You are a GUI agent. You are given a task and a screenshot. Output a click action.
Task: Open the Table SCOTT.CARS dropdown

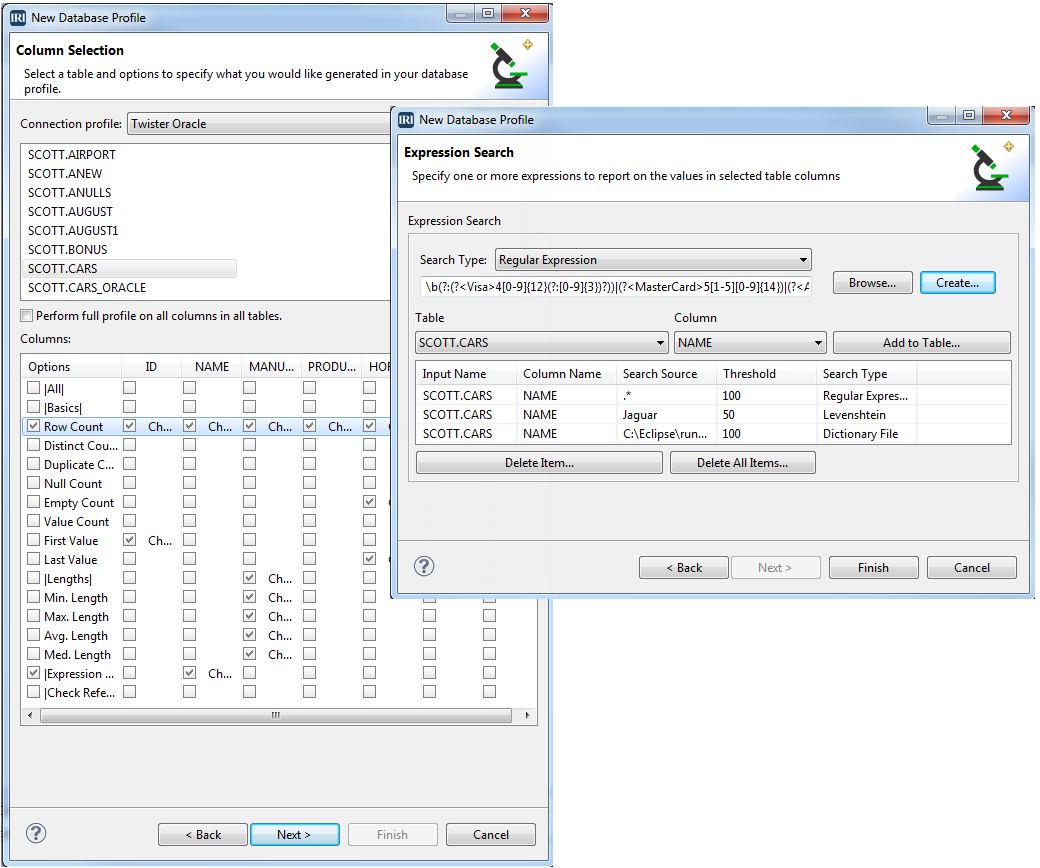pos(541,343)
